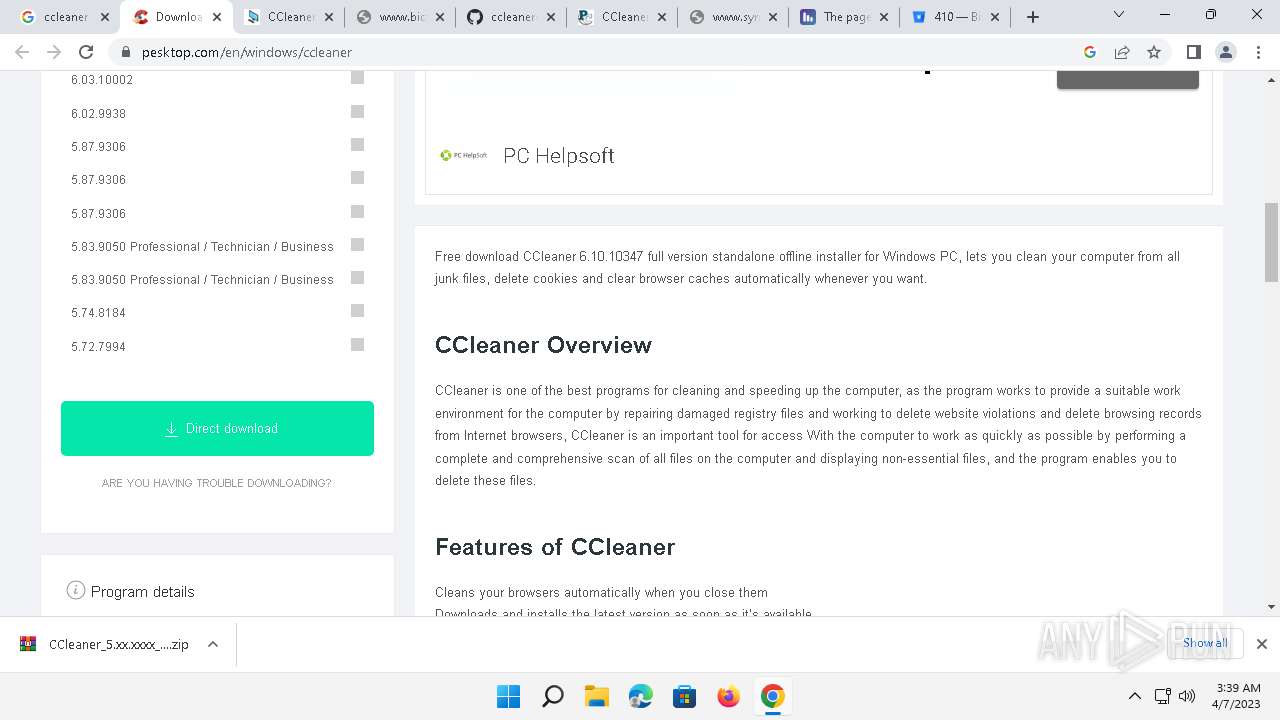Open the Chrome profile menu
Screen dimensions: 1280x720
(1225, 52)
